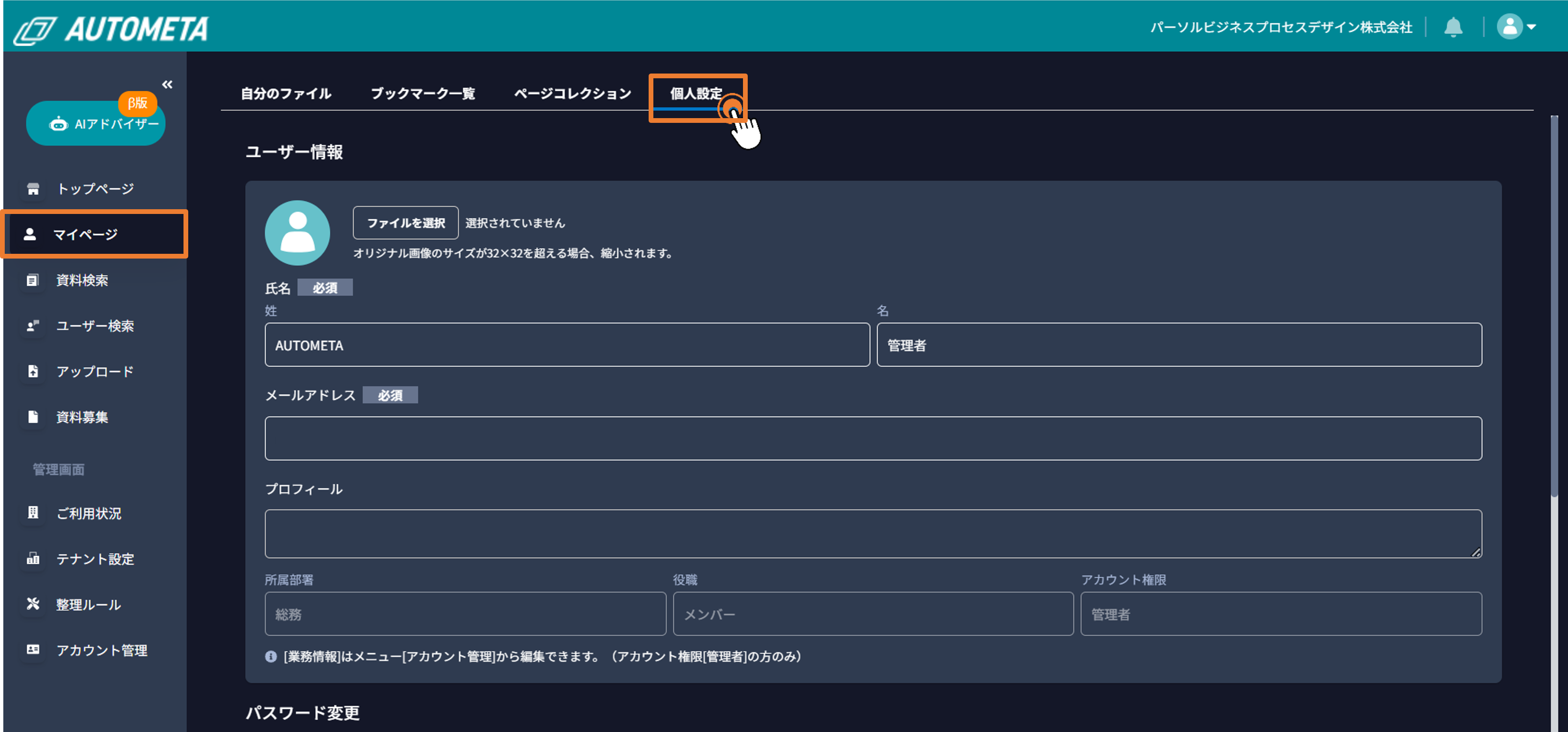Click the 選択されていません text
The image size is (1568, 732).
coord(515,223)
